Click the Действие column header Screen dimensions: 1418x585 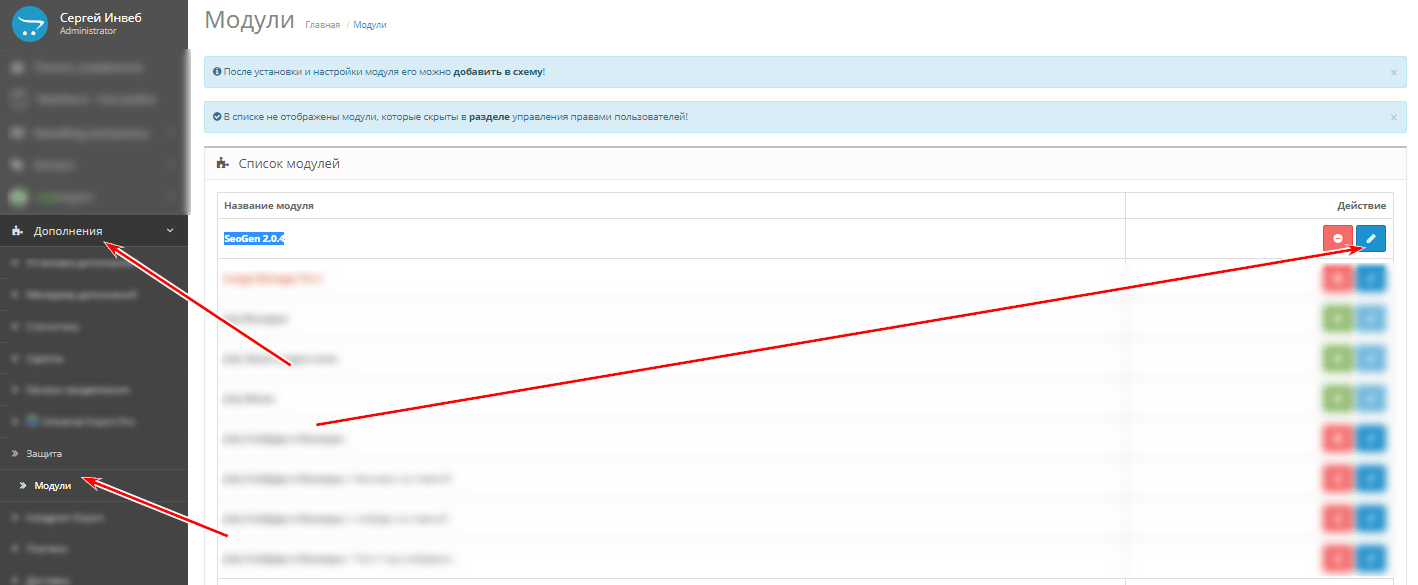click(x=1362, y=206)
